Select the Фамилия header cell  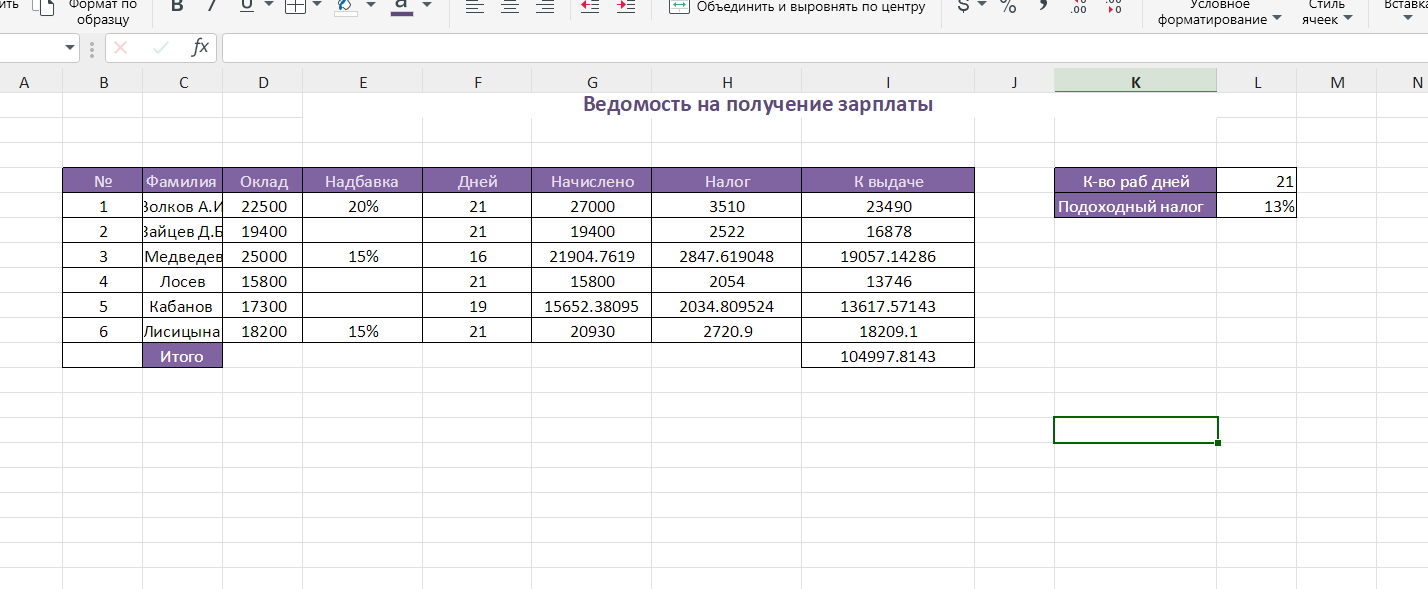coord(183,181)
